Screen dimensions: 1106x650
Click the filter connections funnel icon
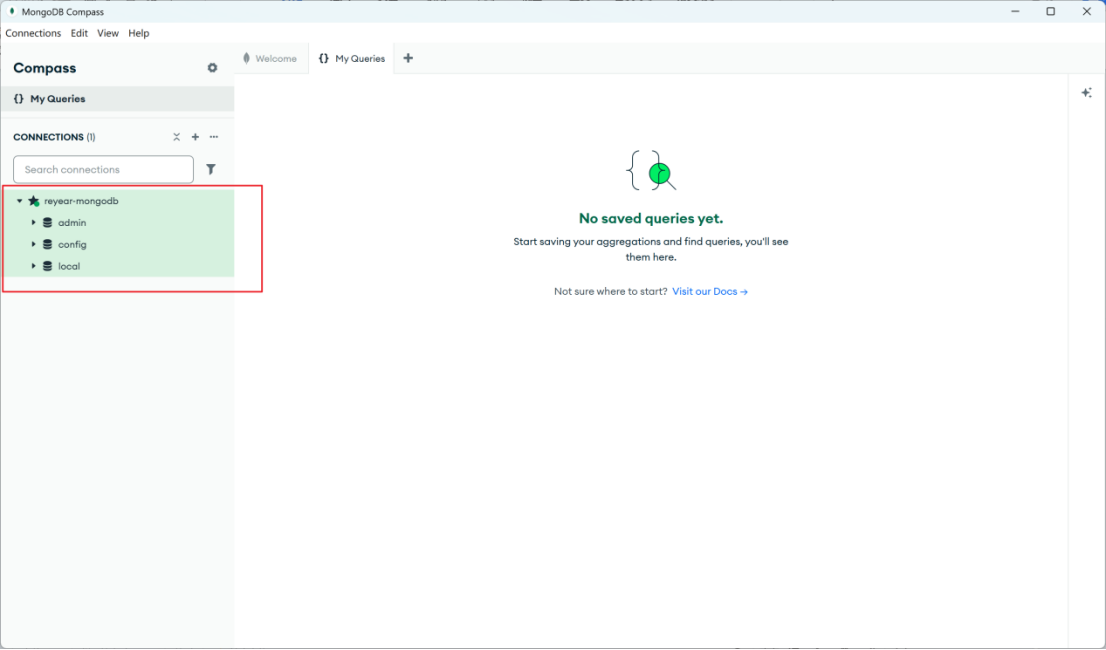[210, 169]
